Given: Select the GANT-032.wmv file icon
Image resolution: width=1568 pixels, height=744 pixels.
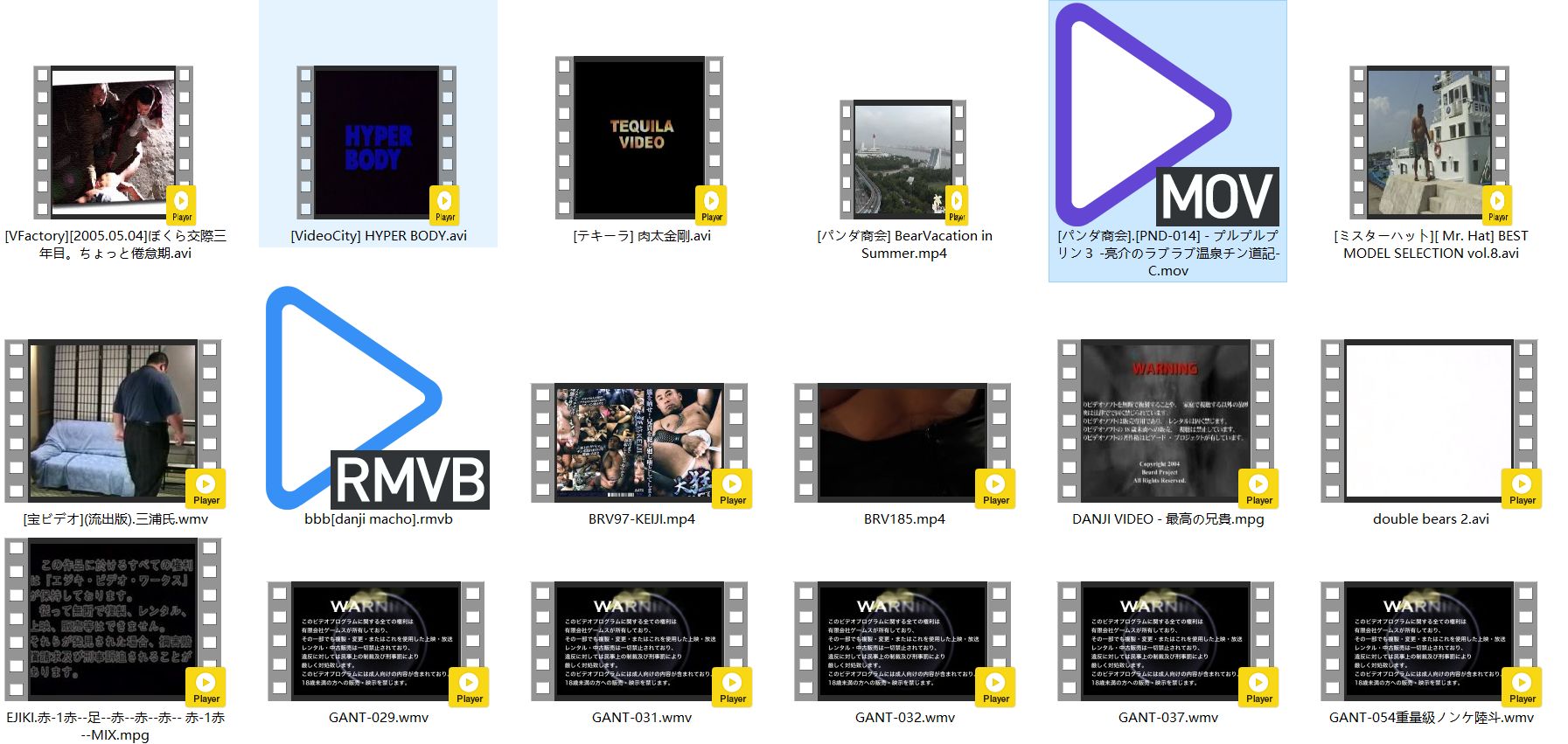Looking at the screenshot, I should [902, 641].
